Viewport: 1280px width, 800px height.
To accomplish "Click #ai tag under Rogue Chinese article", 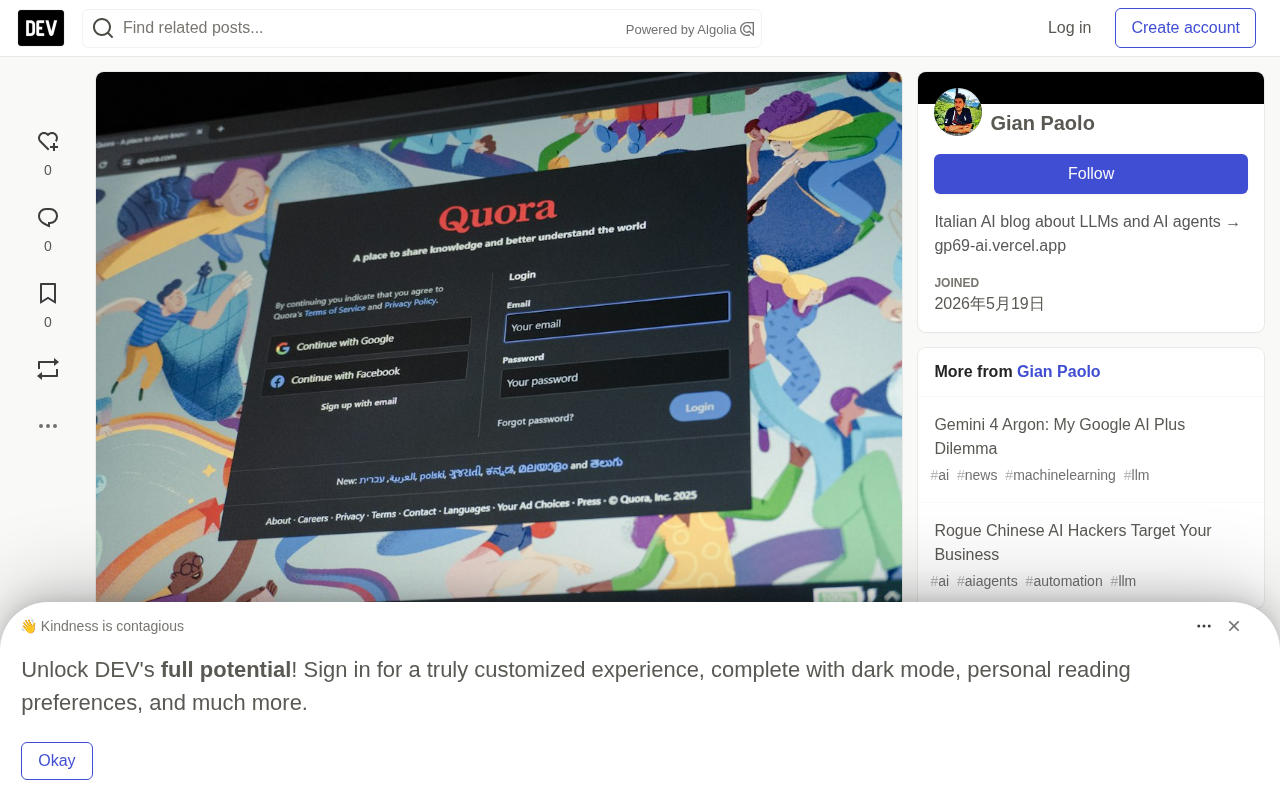I will 940,581.
